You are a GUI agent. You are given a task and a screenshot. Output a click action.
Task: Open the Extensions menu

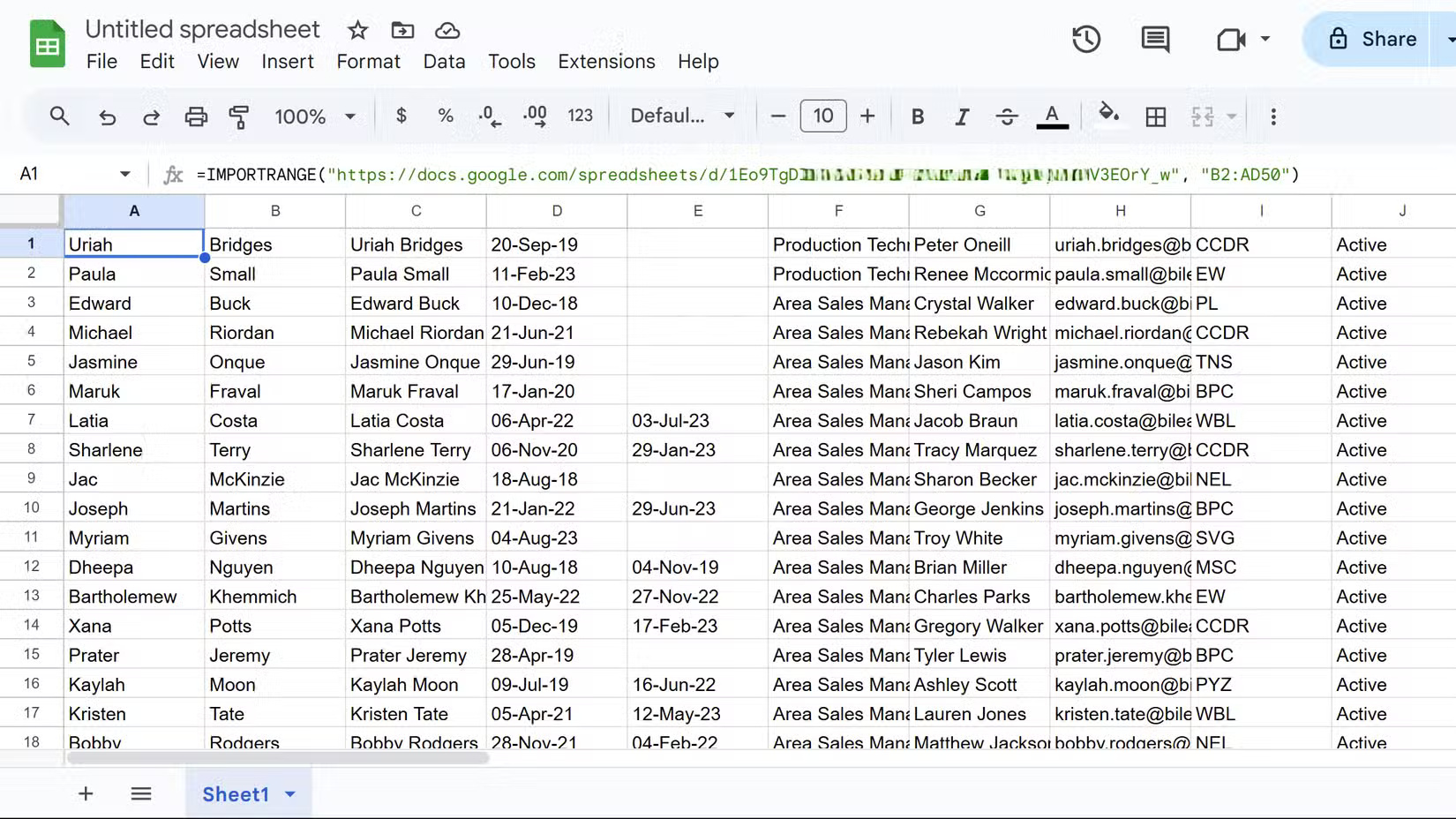coord(605,61)
